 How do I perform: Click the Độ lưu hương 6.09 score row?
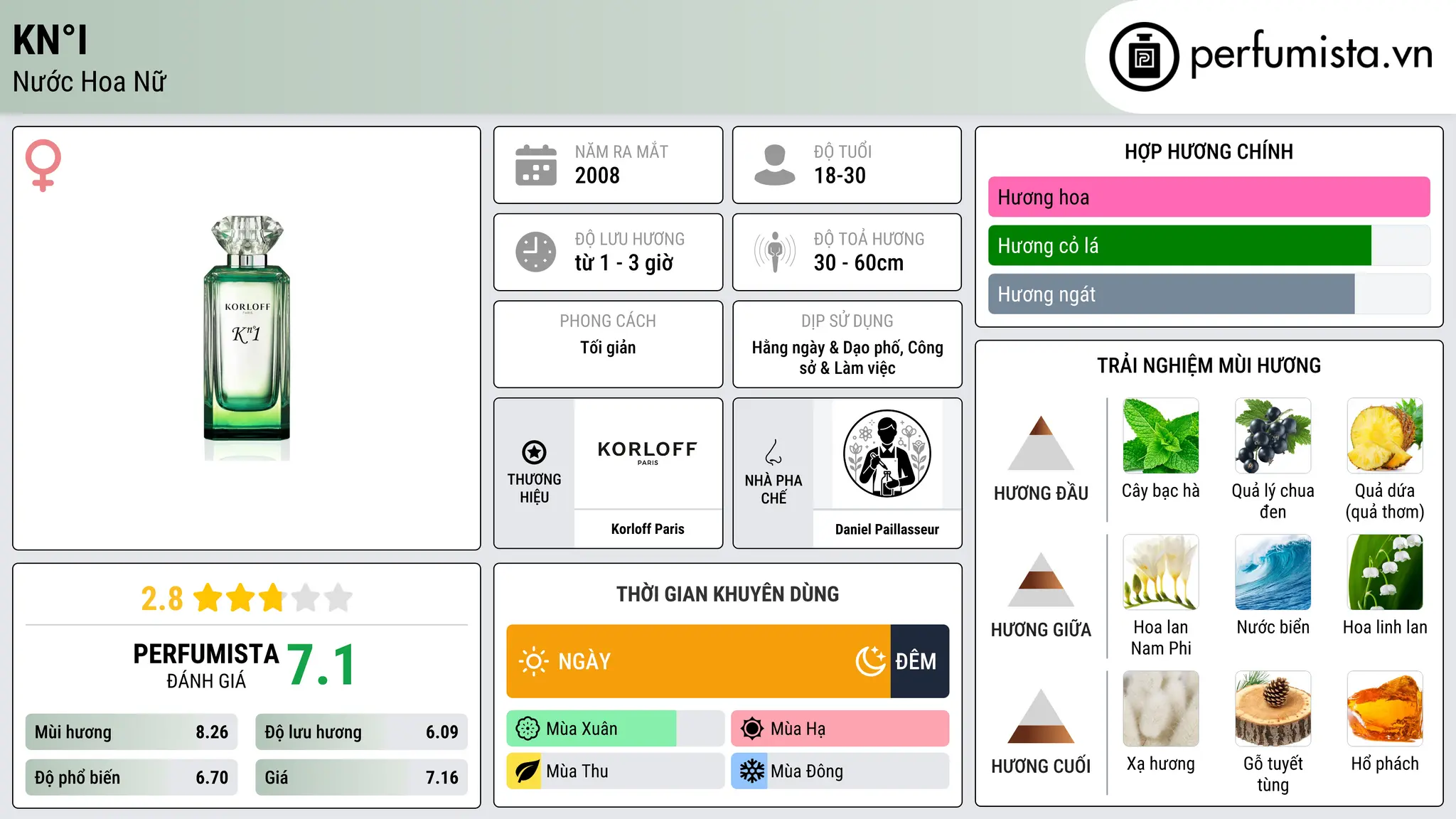pyautogui.click(x=361, y=732)
